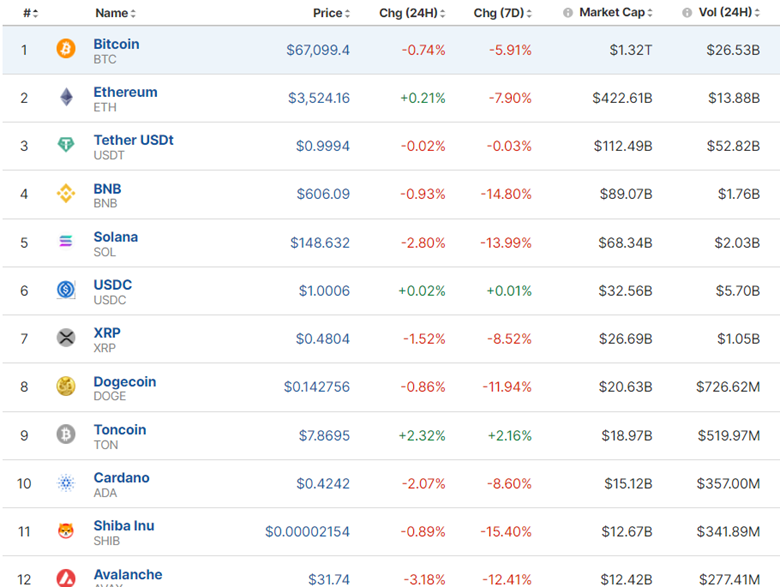Screen dimensions: 780x587
Task: Open the Ethereum coin page link
Action: click(x=125, y=92)
